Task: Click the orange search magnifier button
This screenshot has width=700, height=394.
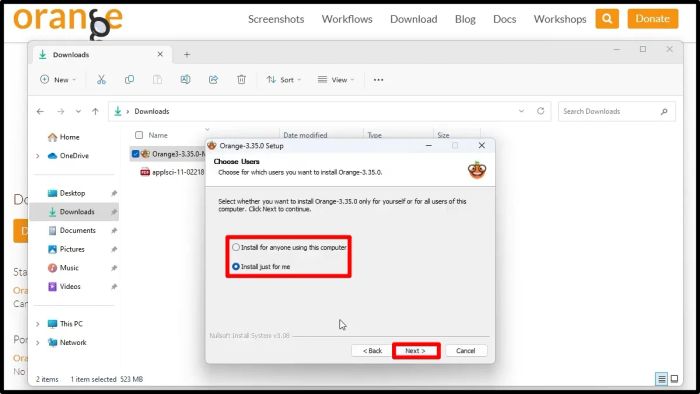Action: pyautogui.click(x=607, y=19)
